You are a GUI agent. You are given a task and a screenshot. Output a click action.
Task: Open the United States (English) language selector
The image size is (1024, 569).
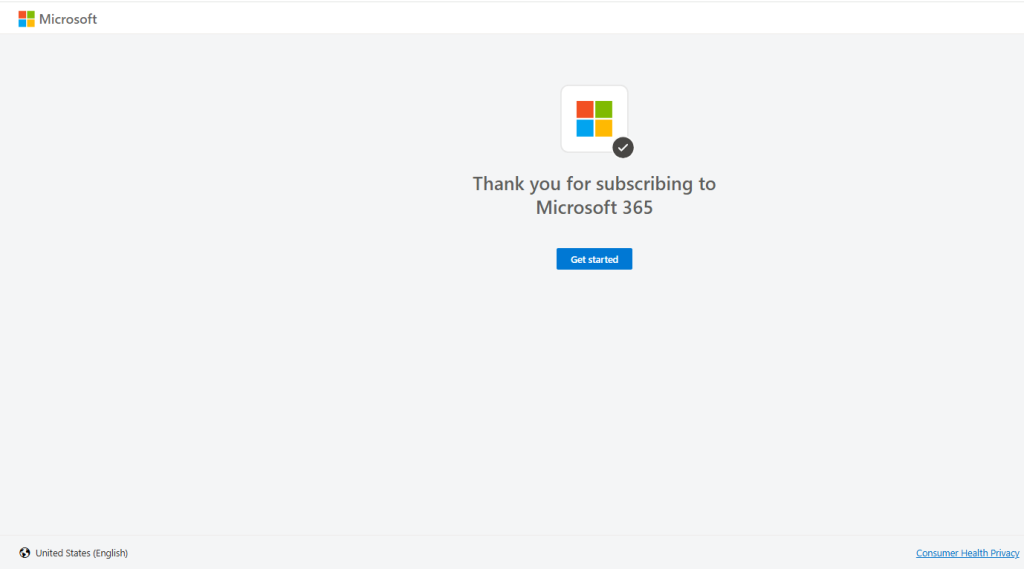pyautogui.click(x=81, y=553)
